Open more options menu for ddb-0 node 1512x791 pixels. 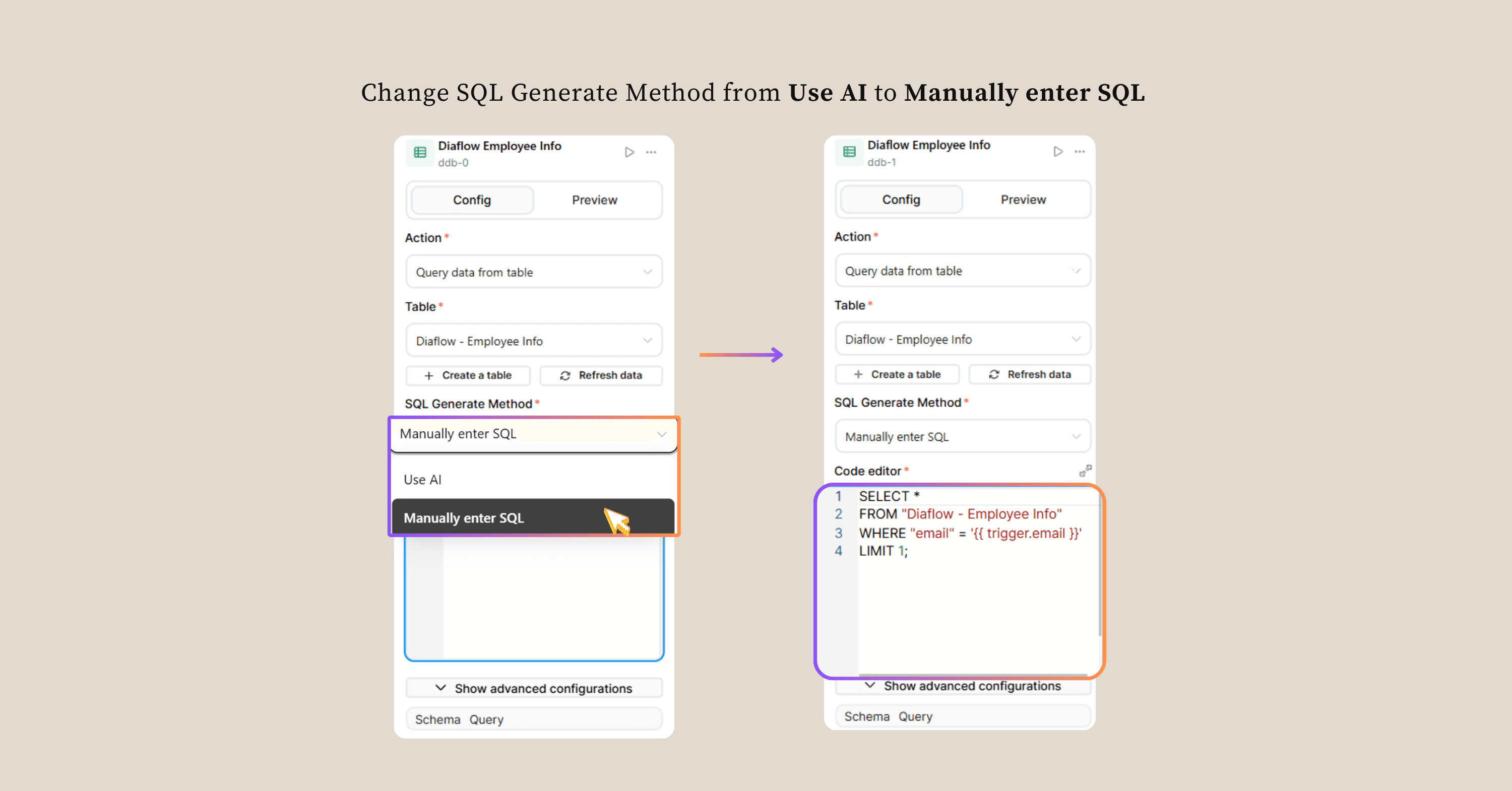(651, 153)
